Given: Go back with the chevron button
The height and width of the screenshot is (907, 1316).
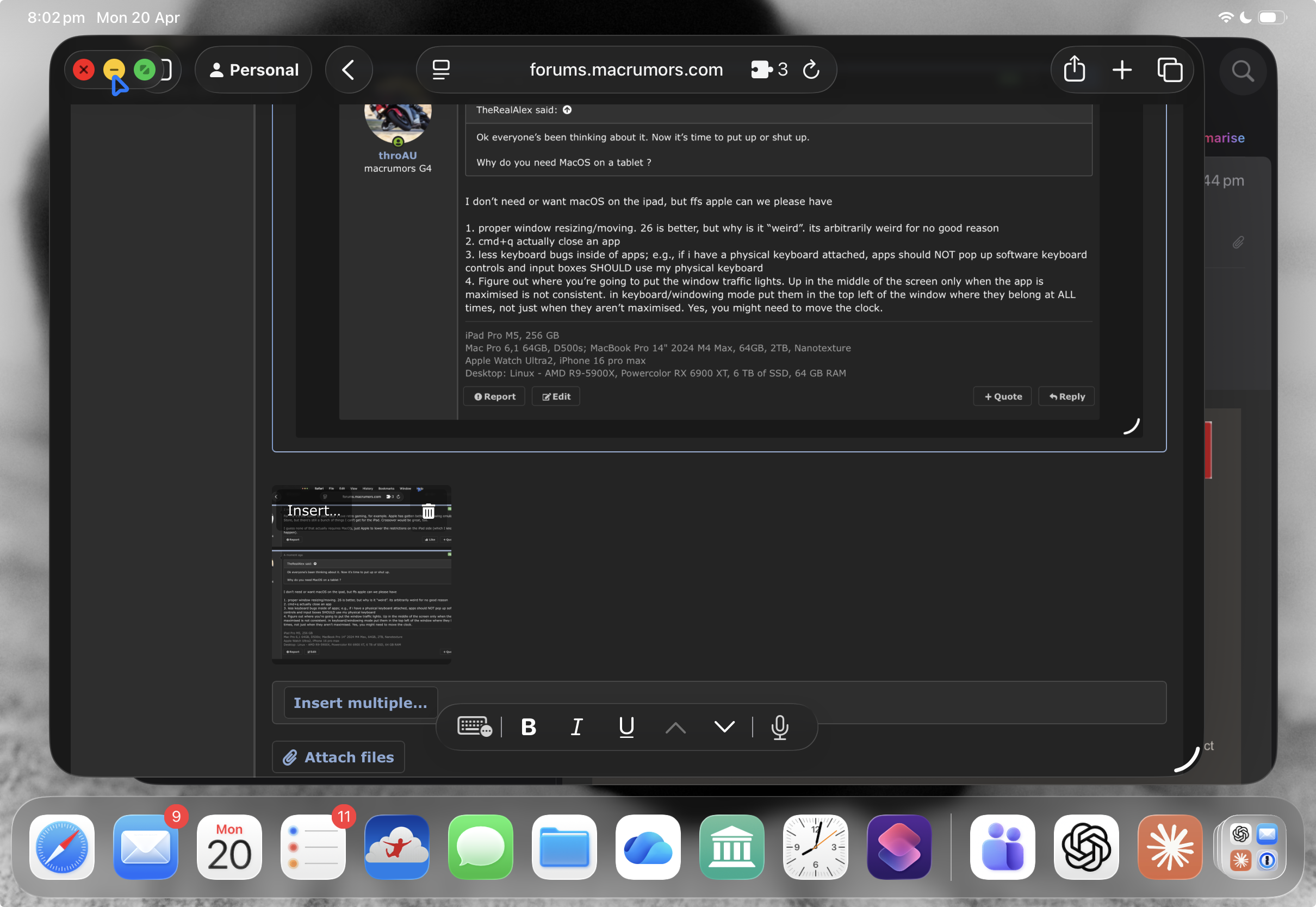Looking at the screenshot, I should (349, 70).
